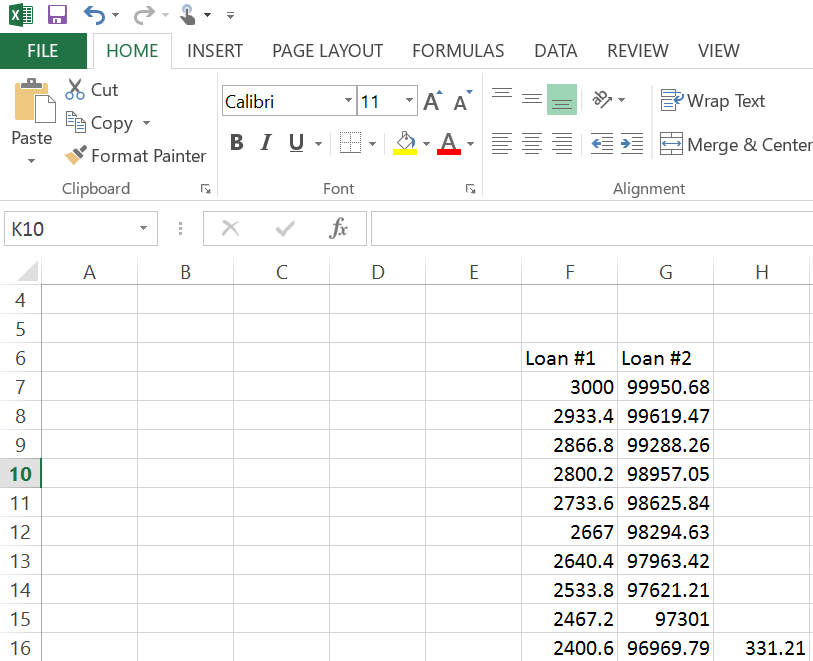This screenshot has width=813, height=661.
Task: Open the FILE backstage menu
Action: tap(43, 51)
